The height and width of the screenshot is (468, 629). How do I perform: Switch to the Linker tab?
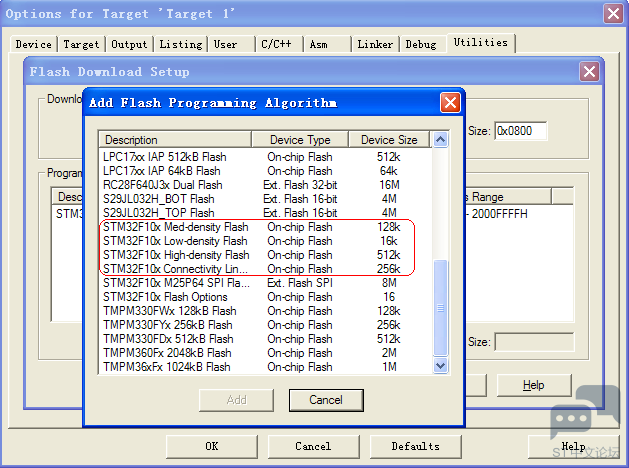(375, 44)
